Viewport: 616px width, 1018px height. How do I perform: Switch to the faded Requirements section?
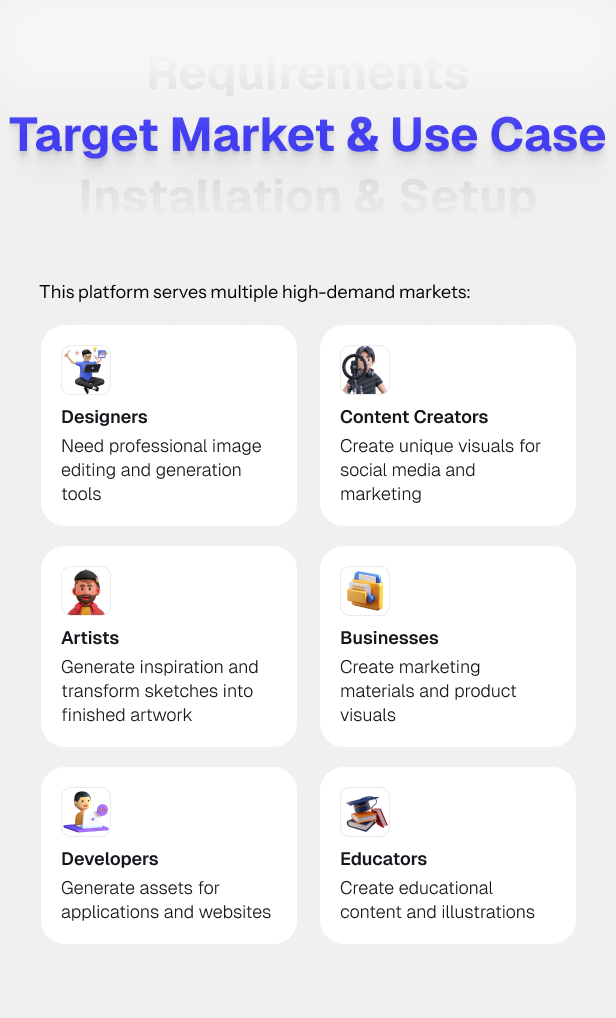[307, 74]
